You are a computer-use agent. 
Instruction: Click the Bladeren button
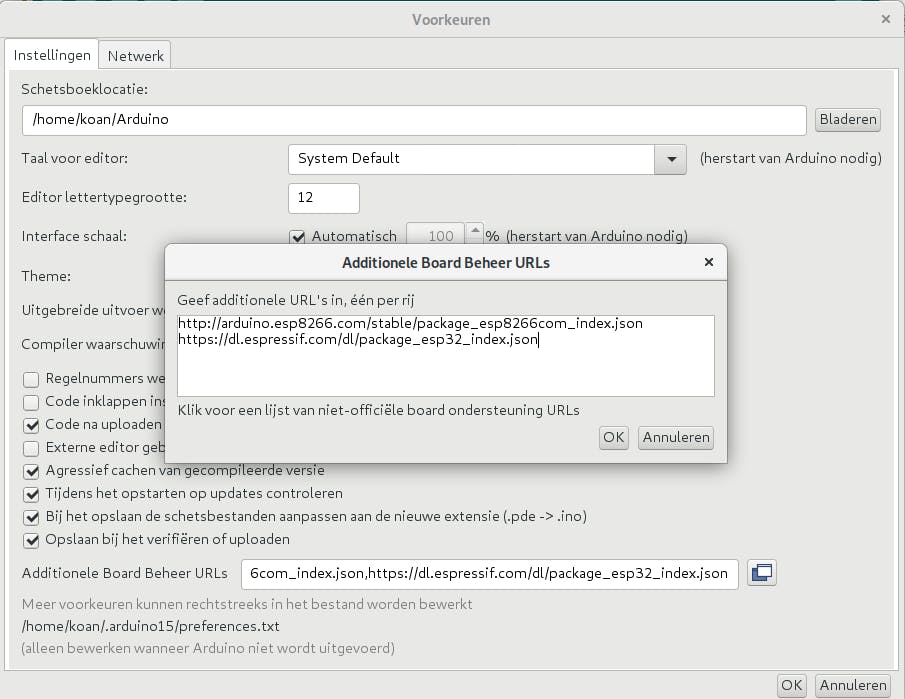(x=848, y=120)
